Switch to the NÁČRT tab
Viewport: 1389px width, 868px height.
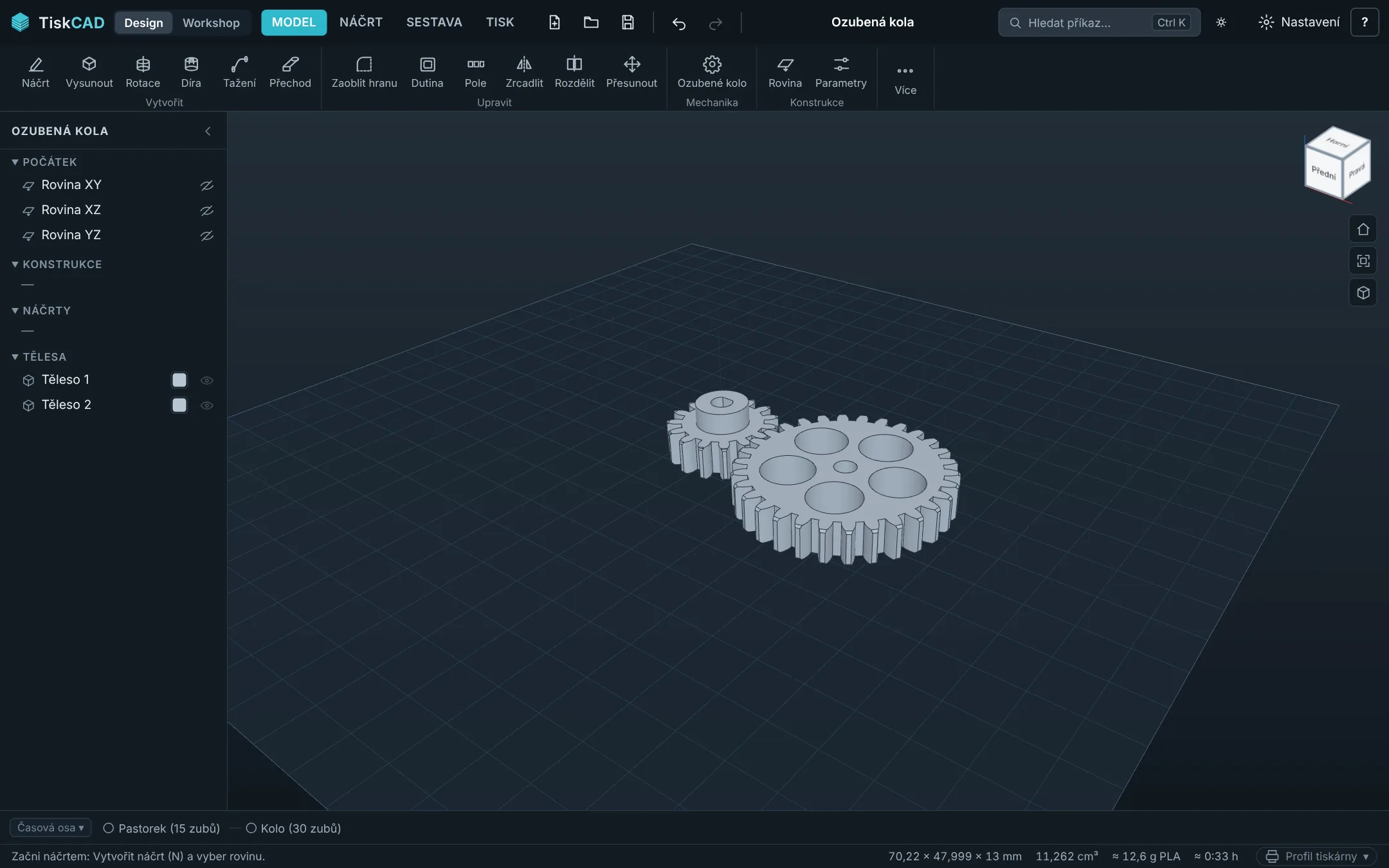[361, 23]
